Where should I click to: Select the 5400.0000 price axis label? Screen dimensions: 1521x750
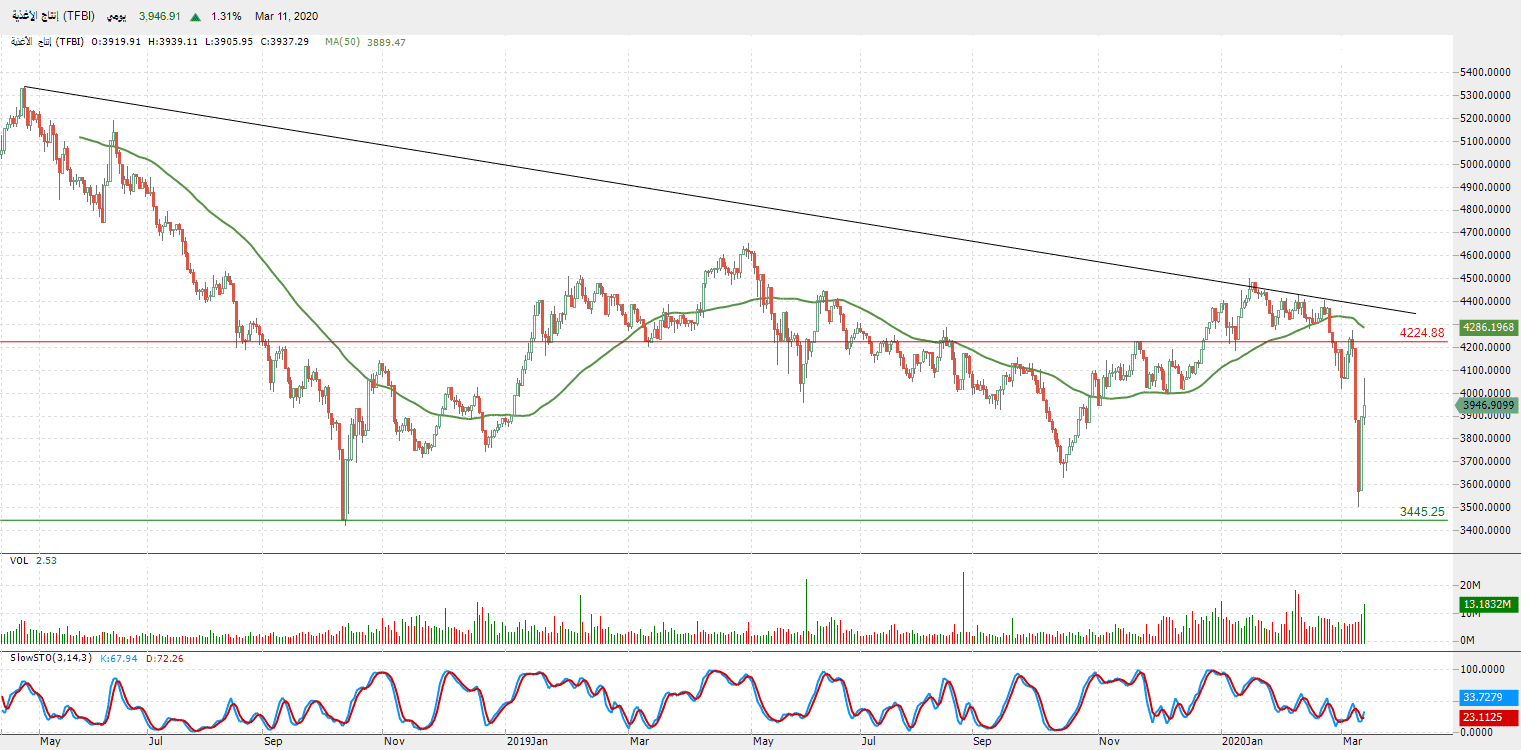click(1487, 73)
